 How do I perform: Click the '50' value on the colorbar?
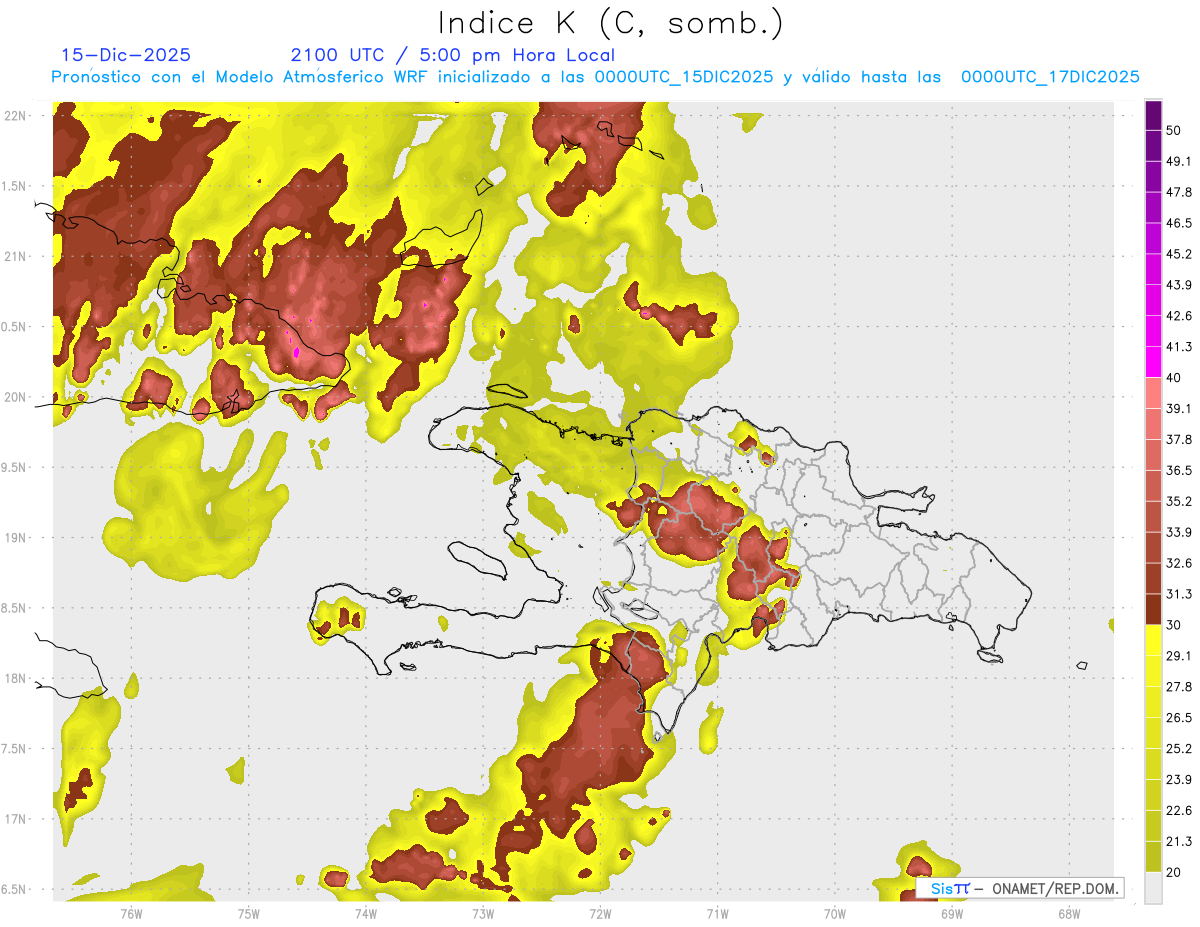click(1175, 130)
